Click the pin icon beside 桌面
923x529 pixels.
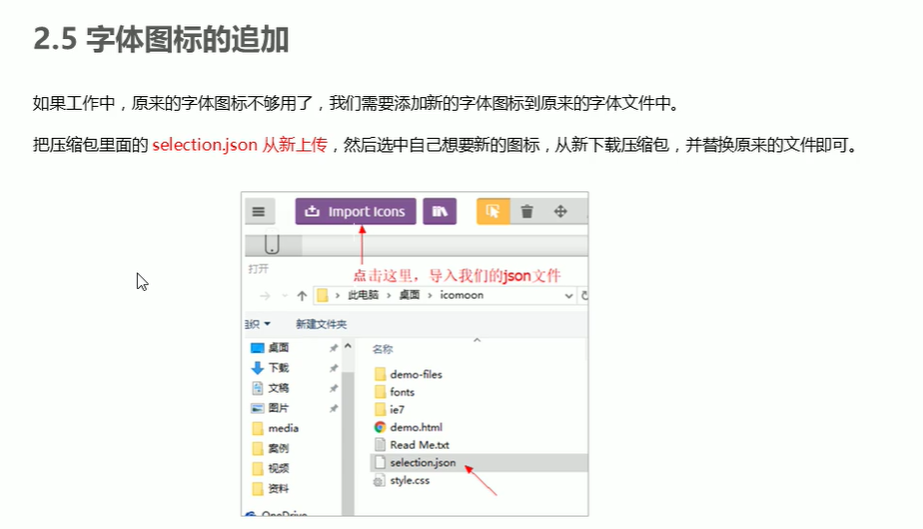(x=333, y=348)
